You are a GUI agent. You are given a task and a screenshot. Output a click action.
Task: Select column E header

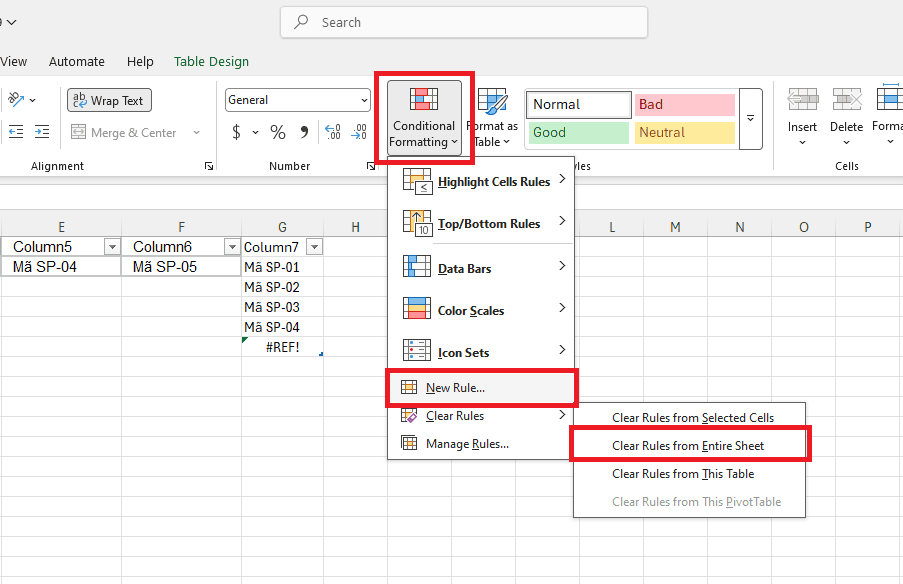(x=61, y=227)
